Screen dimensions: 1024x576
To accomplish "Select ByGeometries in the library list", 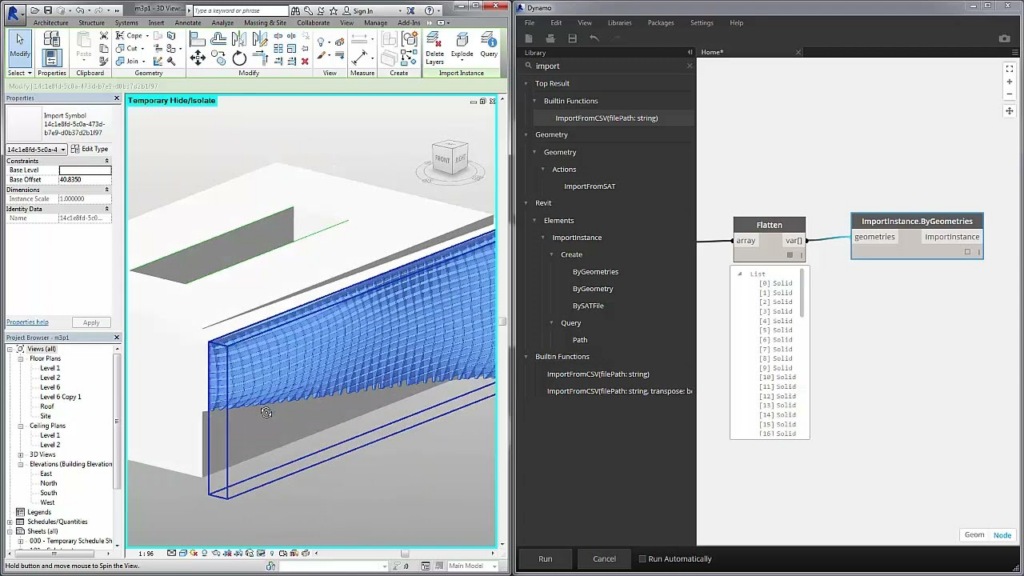I will click(595, 272).
